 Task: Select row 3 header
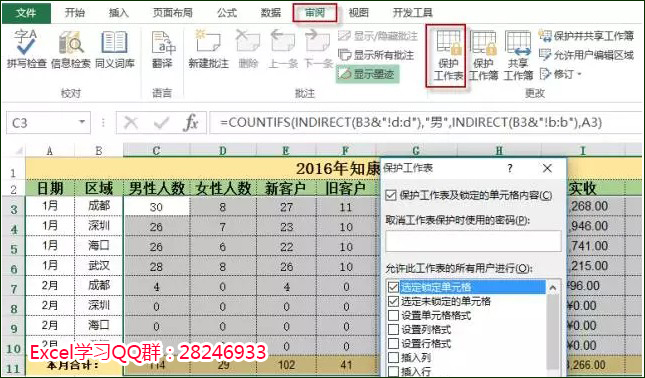[14, 208]
